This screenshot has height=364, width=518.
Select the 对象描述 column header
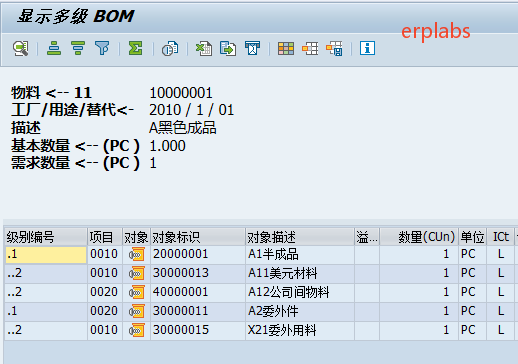[x=300, y=237]
